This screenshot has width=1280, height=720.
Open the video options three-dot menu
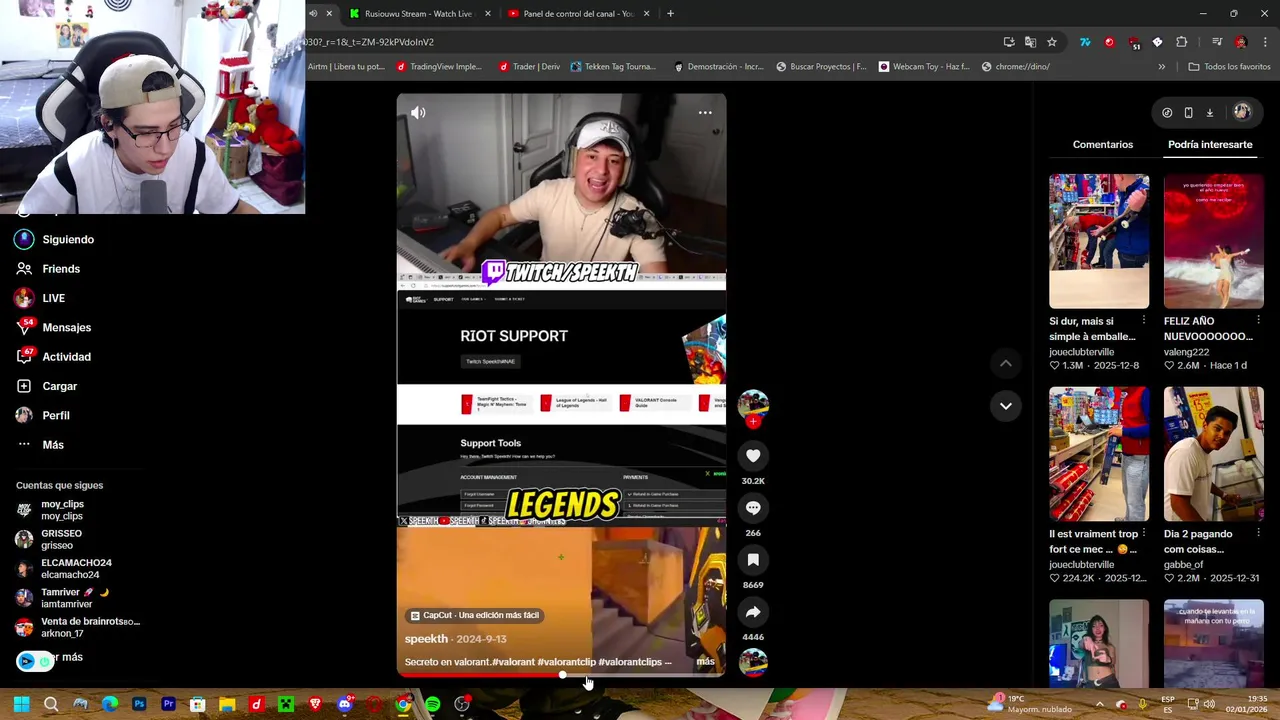tap(705, 113)
